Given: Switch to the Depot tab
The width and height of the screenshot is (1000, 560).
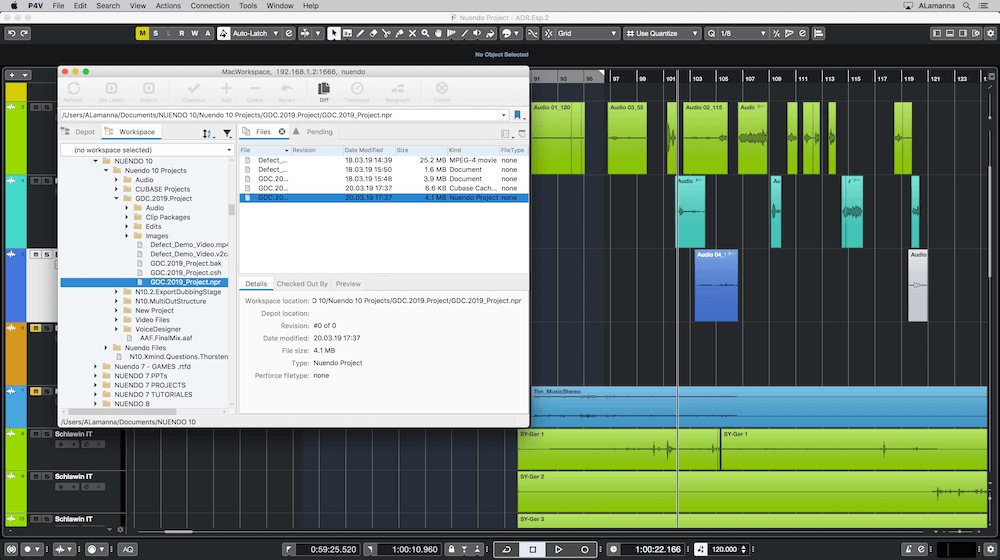Looking at the screenshot, I should click(78, 132).
